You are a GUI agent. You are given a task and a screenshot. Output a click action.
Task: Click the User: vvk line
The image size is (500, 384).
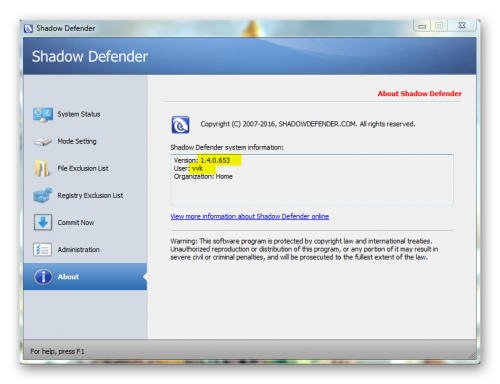pos(188,168)
